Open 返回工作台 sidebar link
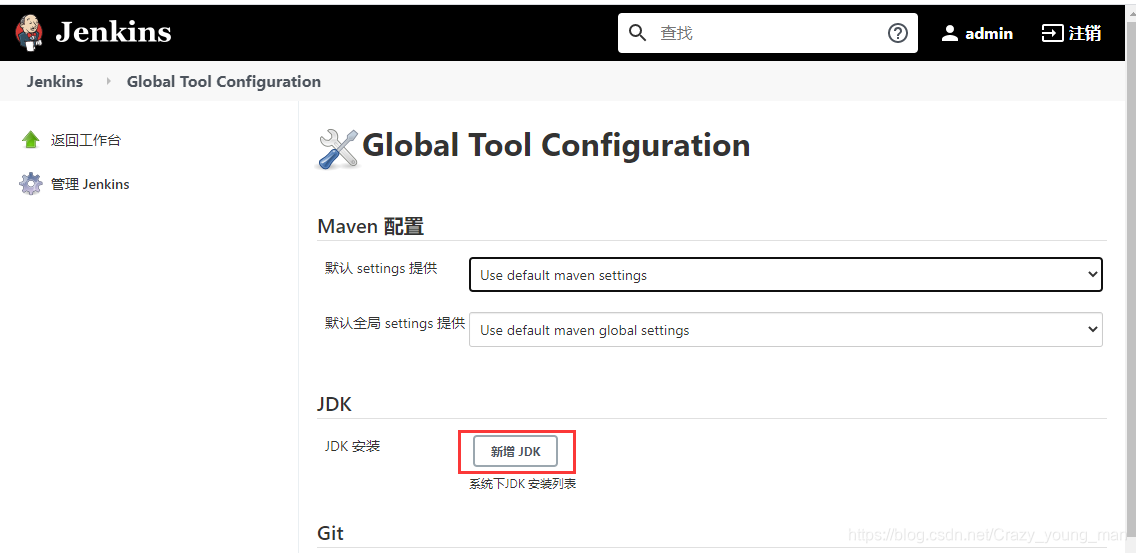 click(x=85, y=141)
